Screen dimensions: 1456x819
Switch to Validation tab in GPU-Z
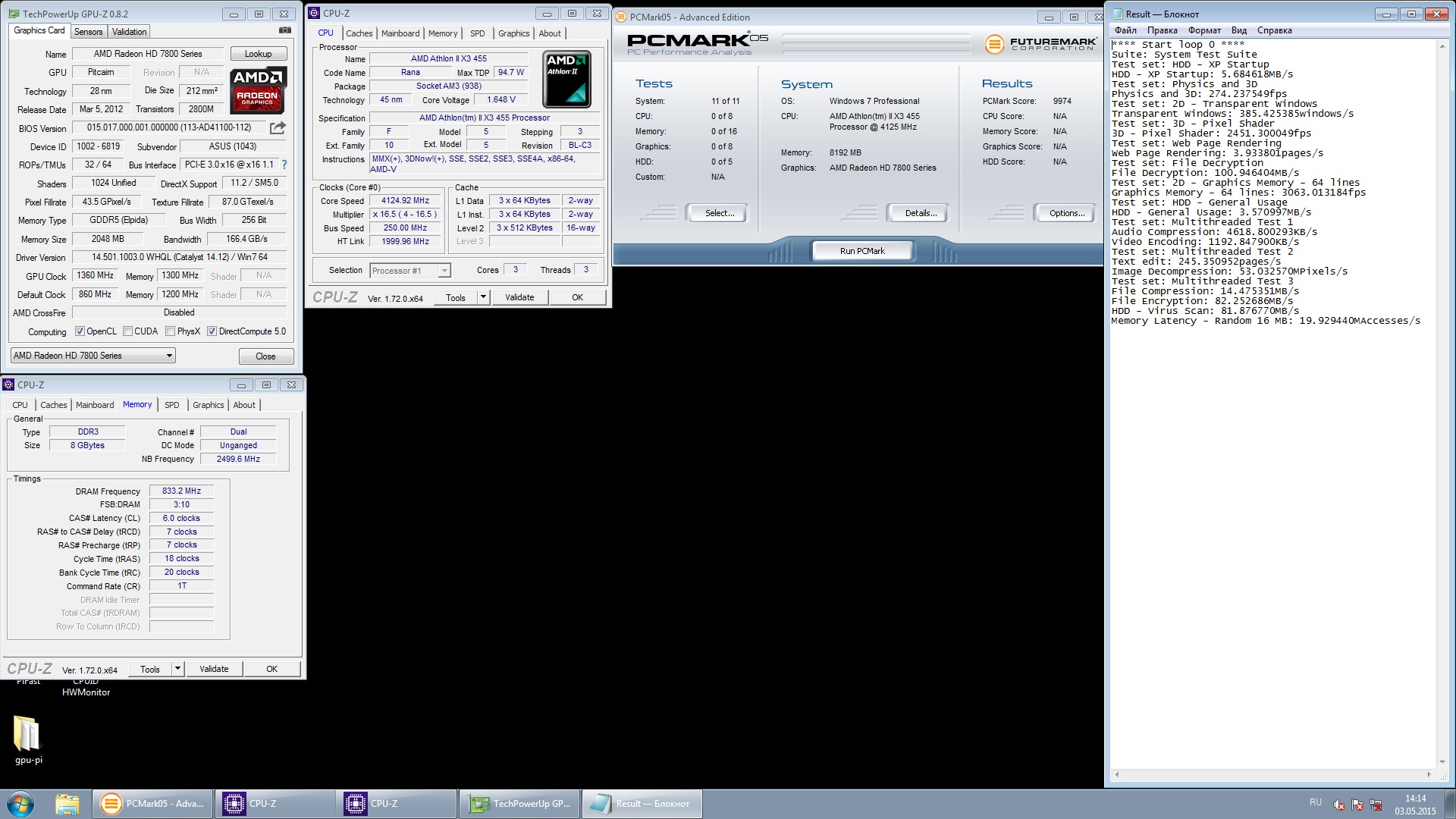(x=129, y=32)
